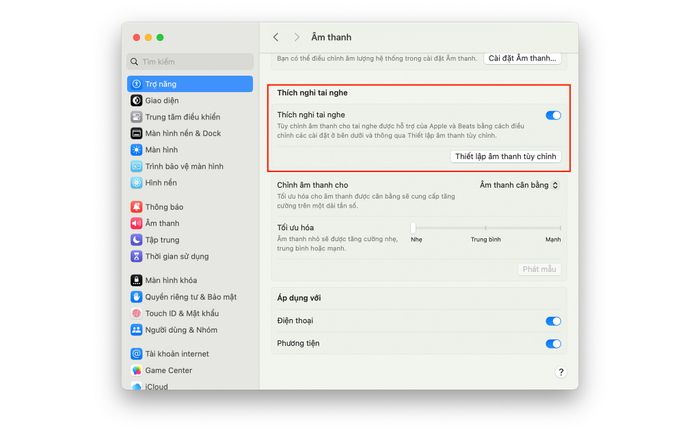Click the Hình nền wallpaper icon
This screenshot has height=433, width=700.
(x=137, y=183)
